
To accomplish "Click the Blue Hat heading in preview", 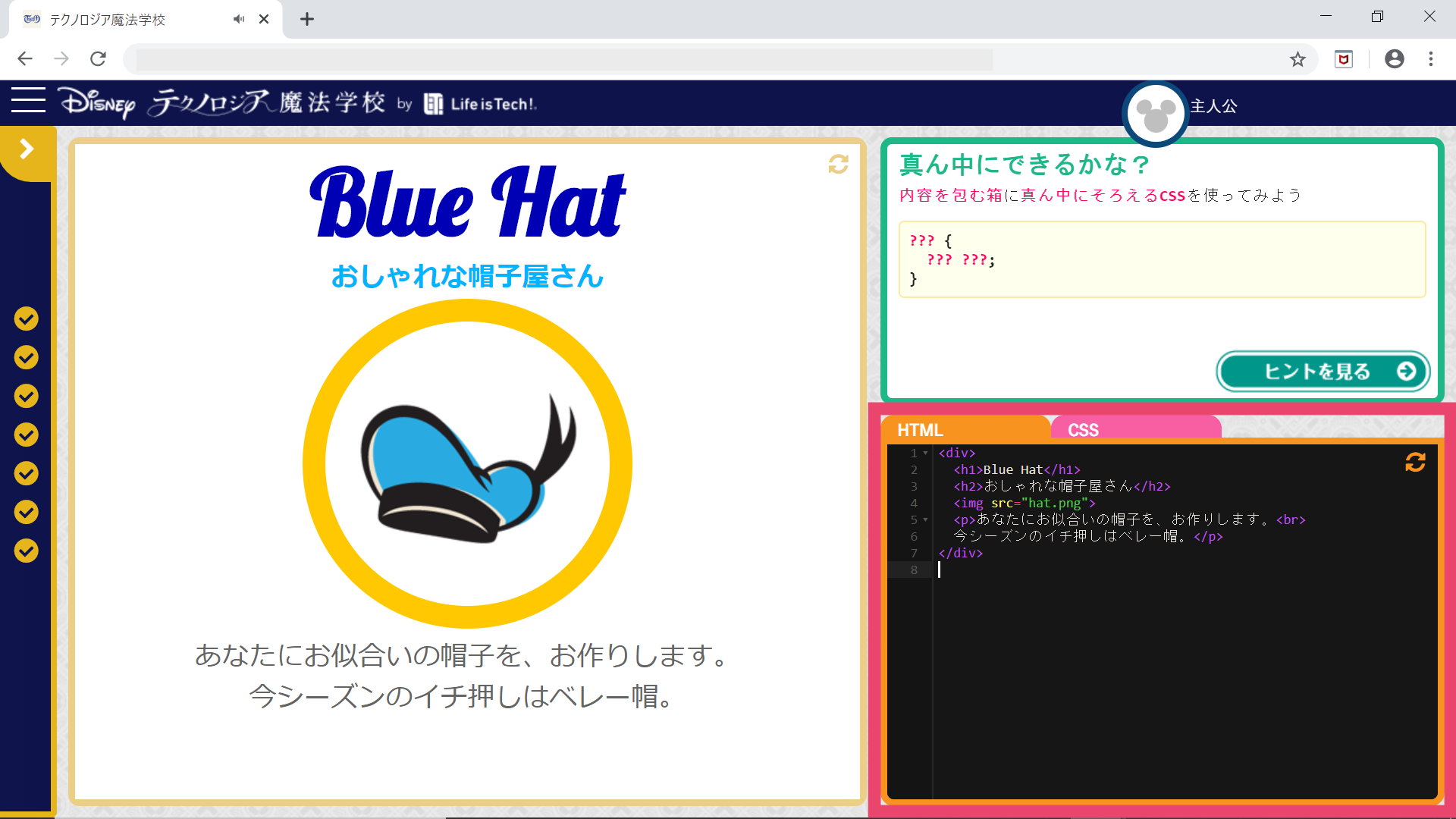I will [x=467, y=202].
